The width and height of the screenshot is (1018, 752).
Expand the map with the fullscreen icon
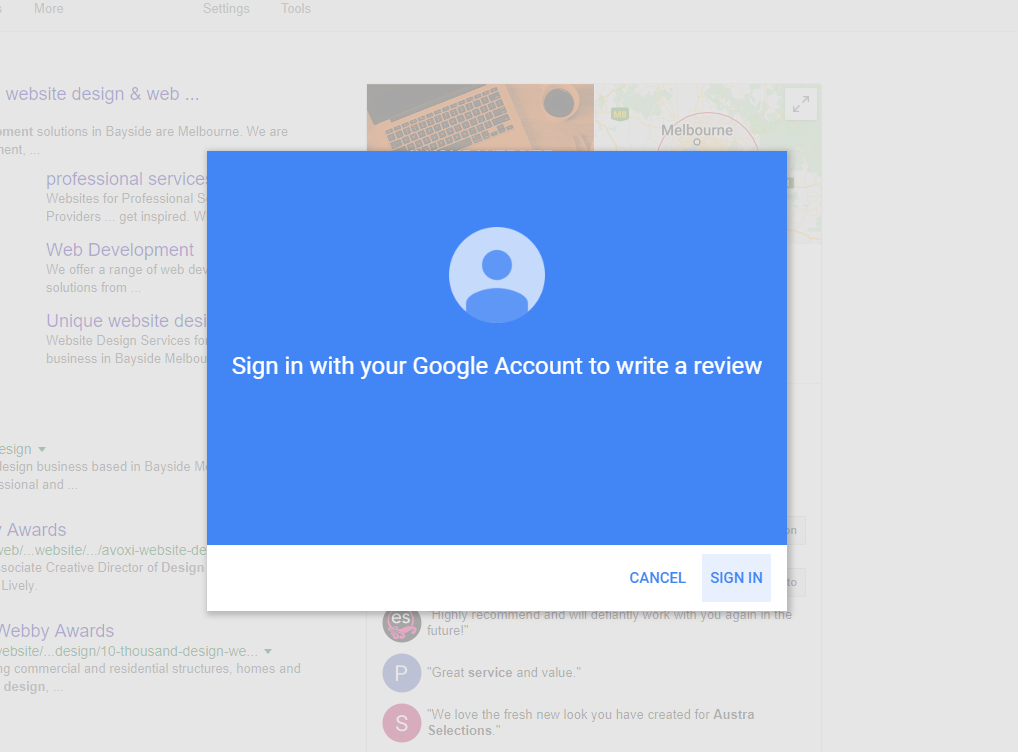click(801, 104)
